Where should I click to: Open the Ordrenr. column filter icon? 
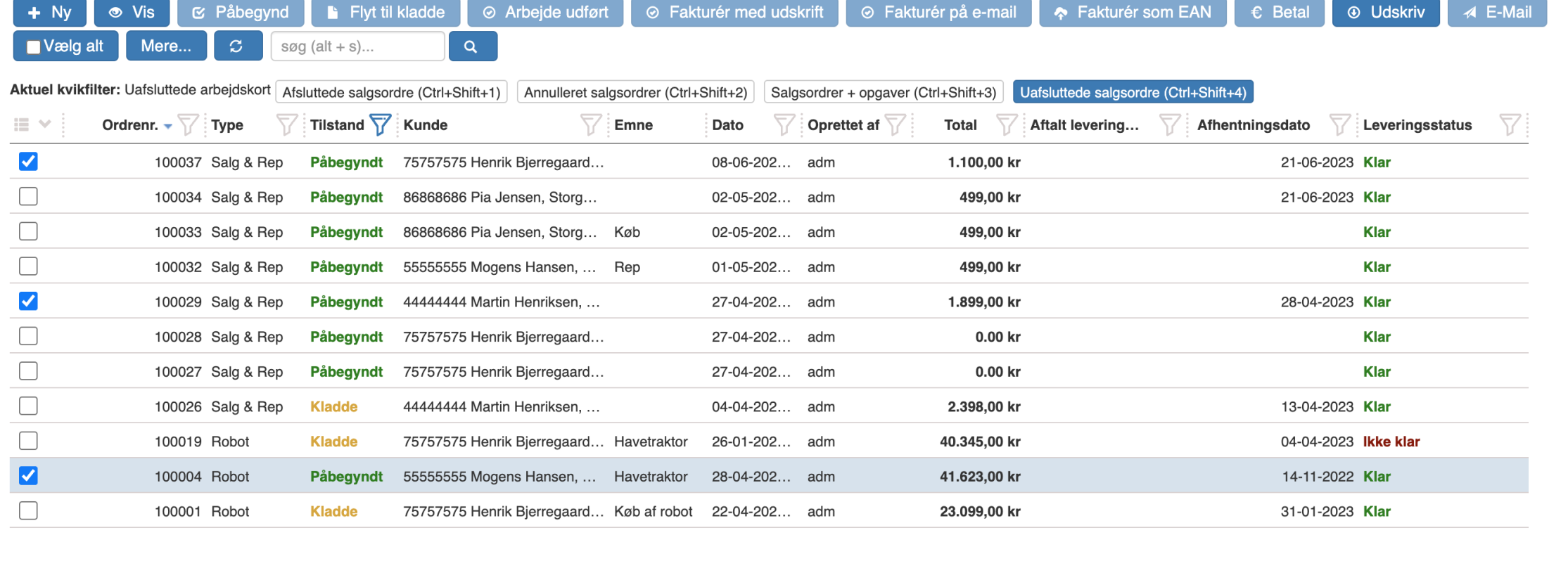(x=188, y=125)
